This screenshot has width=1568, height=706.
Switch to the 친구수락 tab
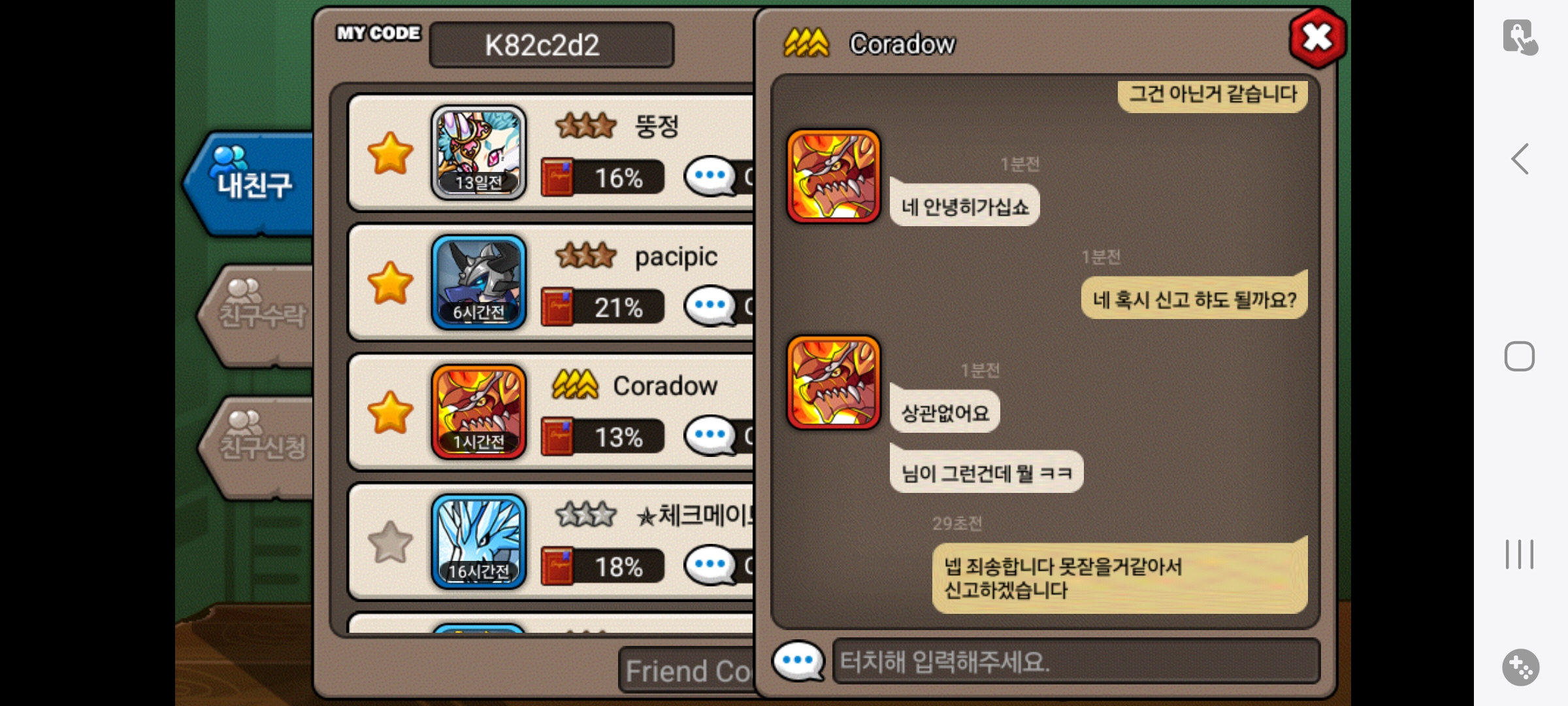click(258, 315)
